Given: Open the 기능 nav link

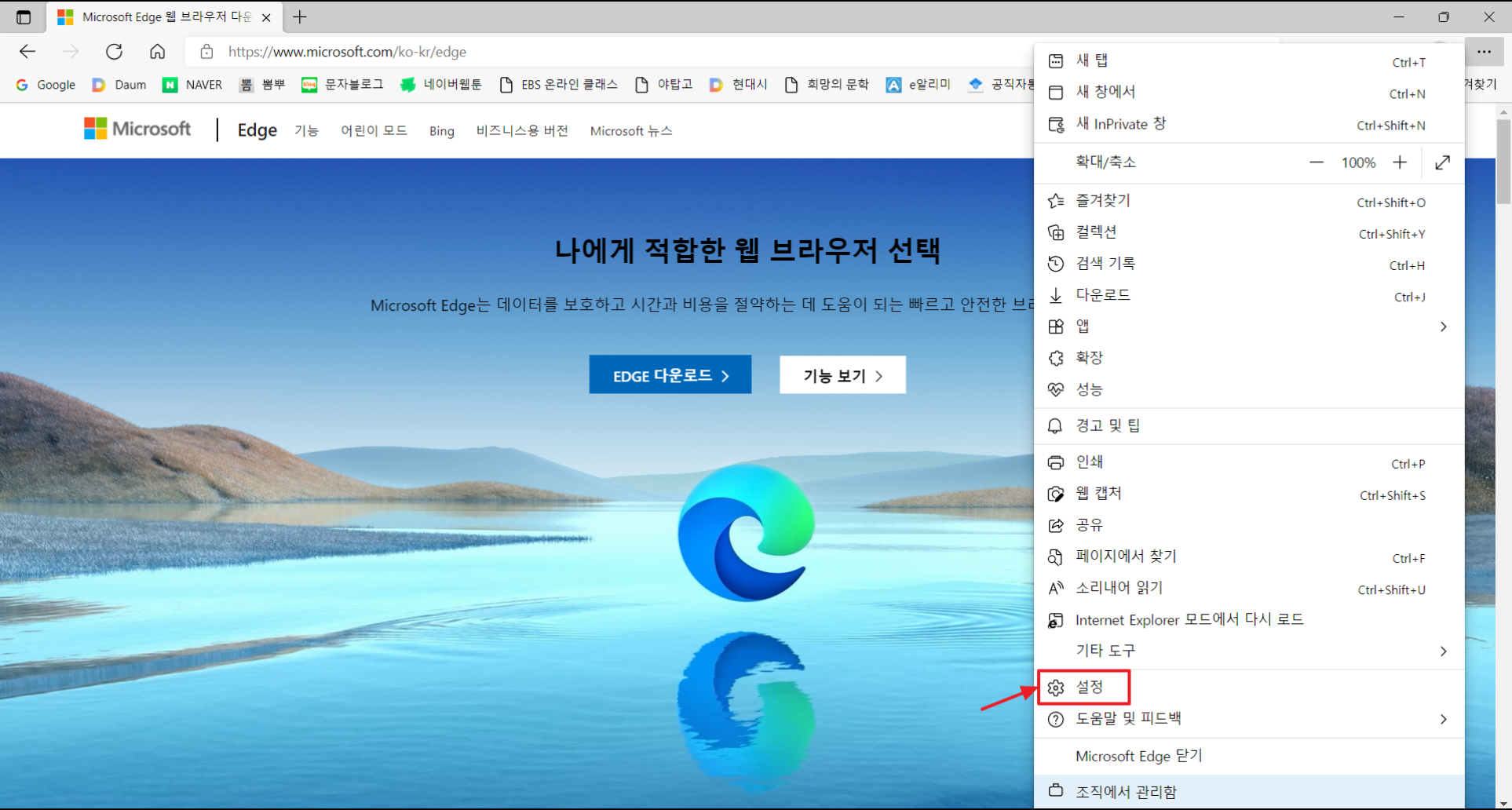Looking at the screenshot, I should (x=306, y=131).
